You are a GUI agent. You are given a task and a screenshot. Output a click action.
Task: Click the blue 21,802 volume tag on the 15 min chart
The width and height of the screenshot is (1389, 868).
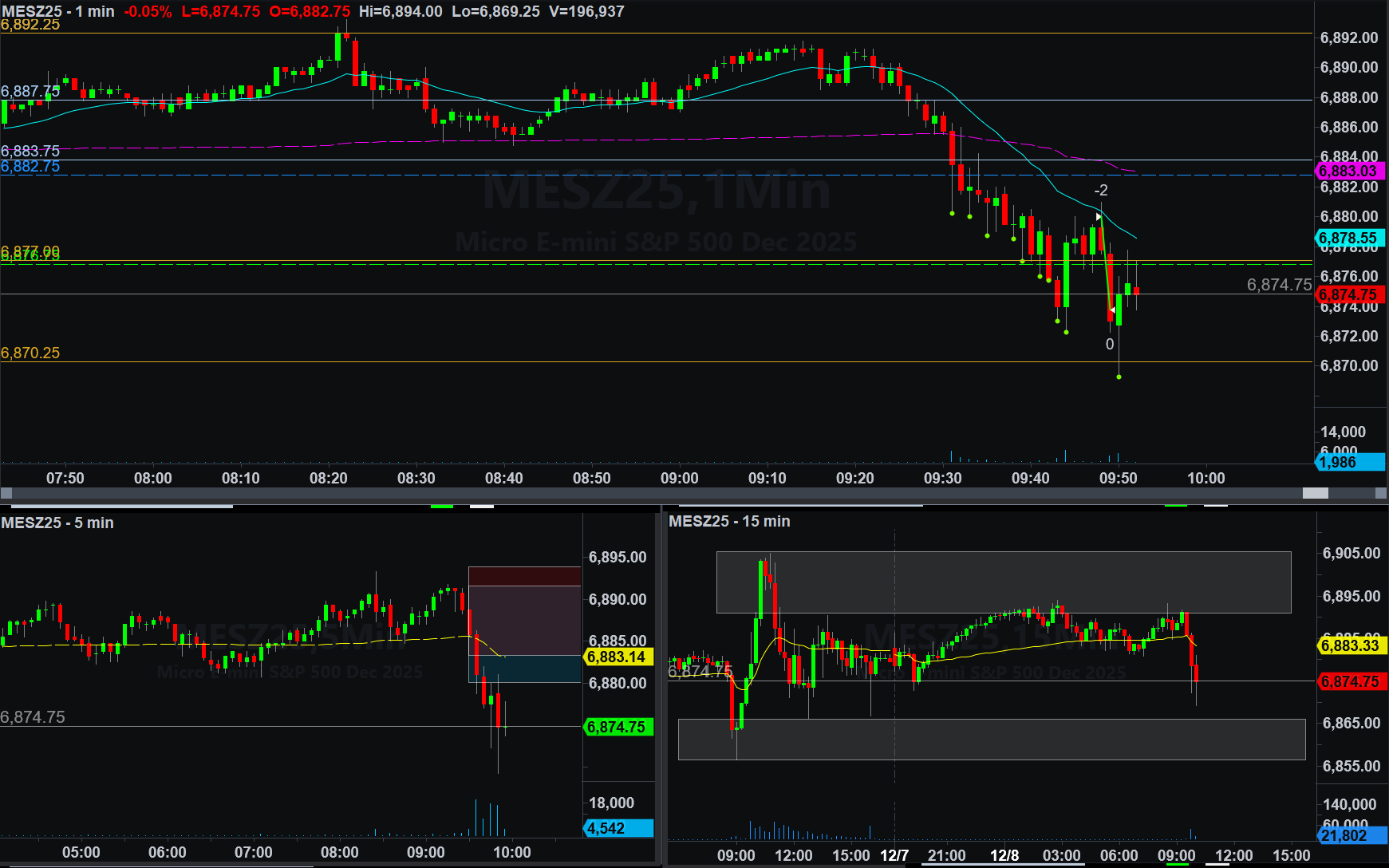click(1350, 835)
